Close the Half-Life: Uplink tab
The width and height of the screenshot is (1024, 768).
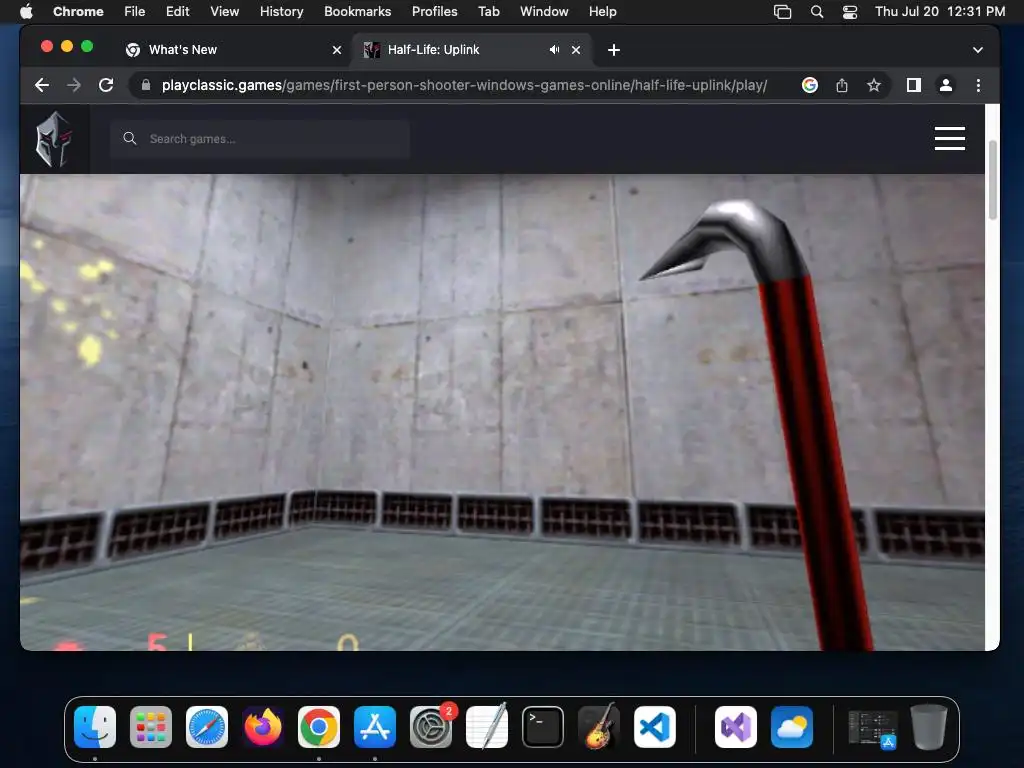576,50
